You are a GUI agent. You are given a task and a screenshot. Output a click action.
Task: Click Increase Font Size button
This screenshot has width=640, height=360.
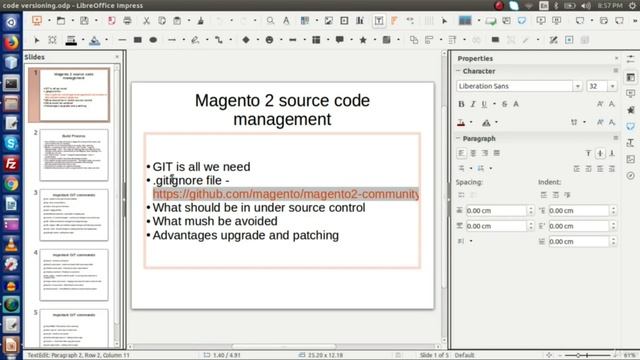point(600,104)
